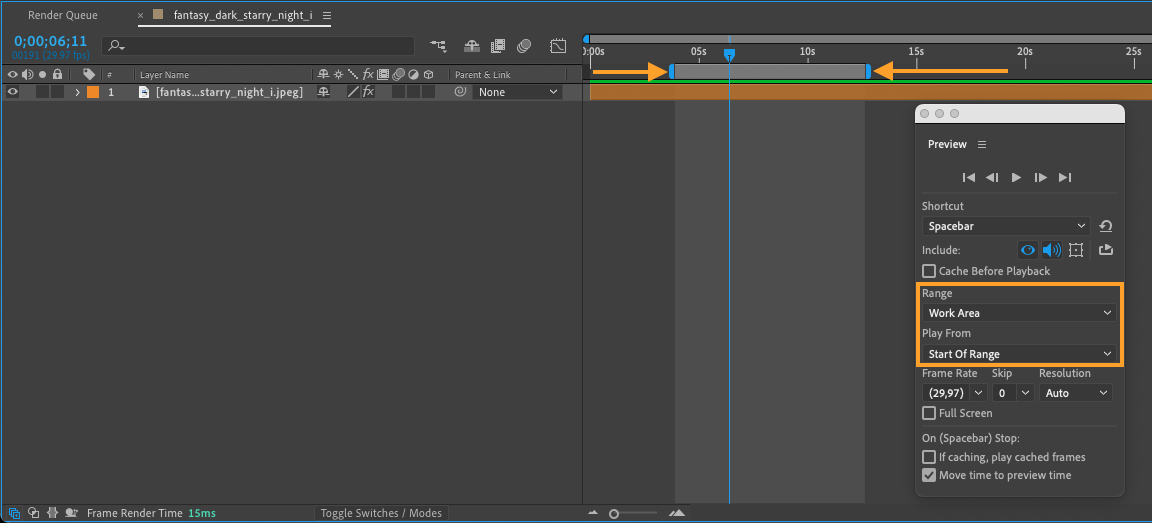Screen dimensions: 1152x523
Task: Uncheck Move time to preview time
Action: coord(929,475)
